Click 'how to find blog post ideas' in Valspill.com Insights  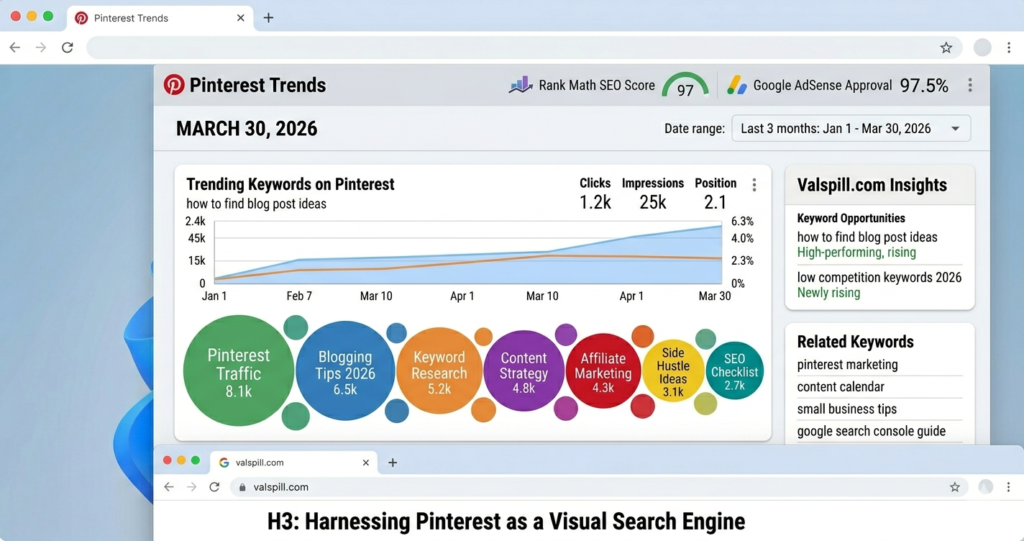coord(867,237)
